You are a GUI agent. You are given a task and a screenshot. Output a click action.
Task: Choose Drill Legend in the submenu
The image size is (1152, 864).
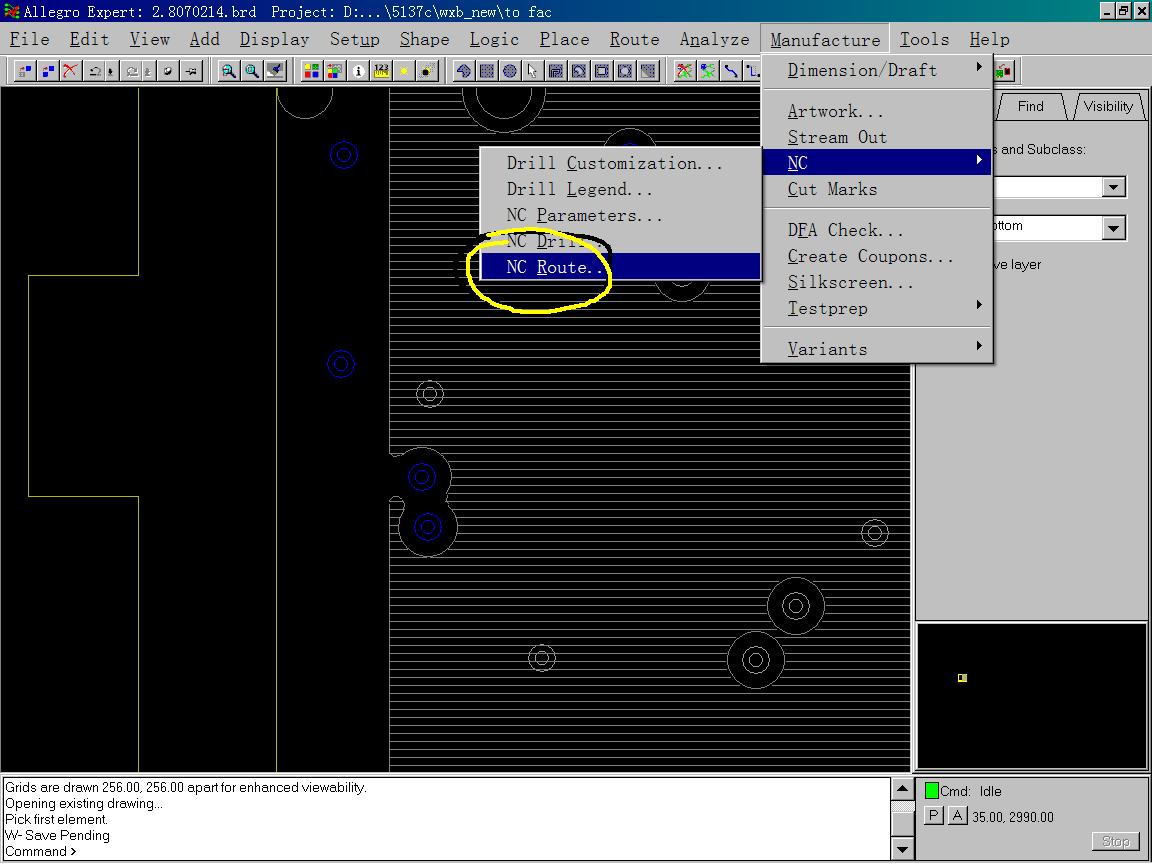[x=620, y=189]
